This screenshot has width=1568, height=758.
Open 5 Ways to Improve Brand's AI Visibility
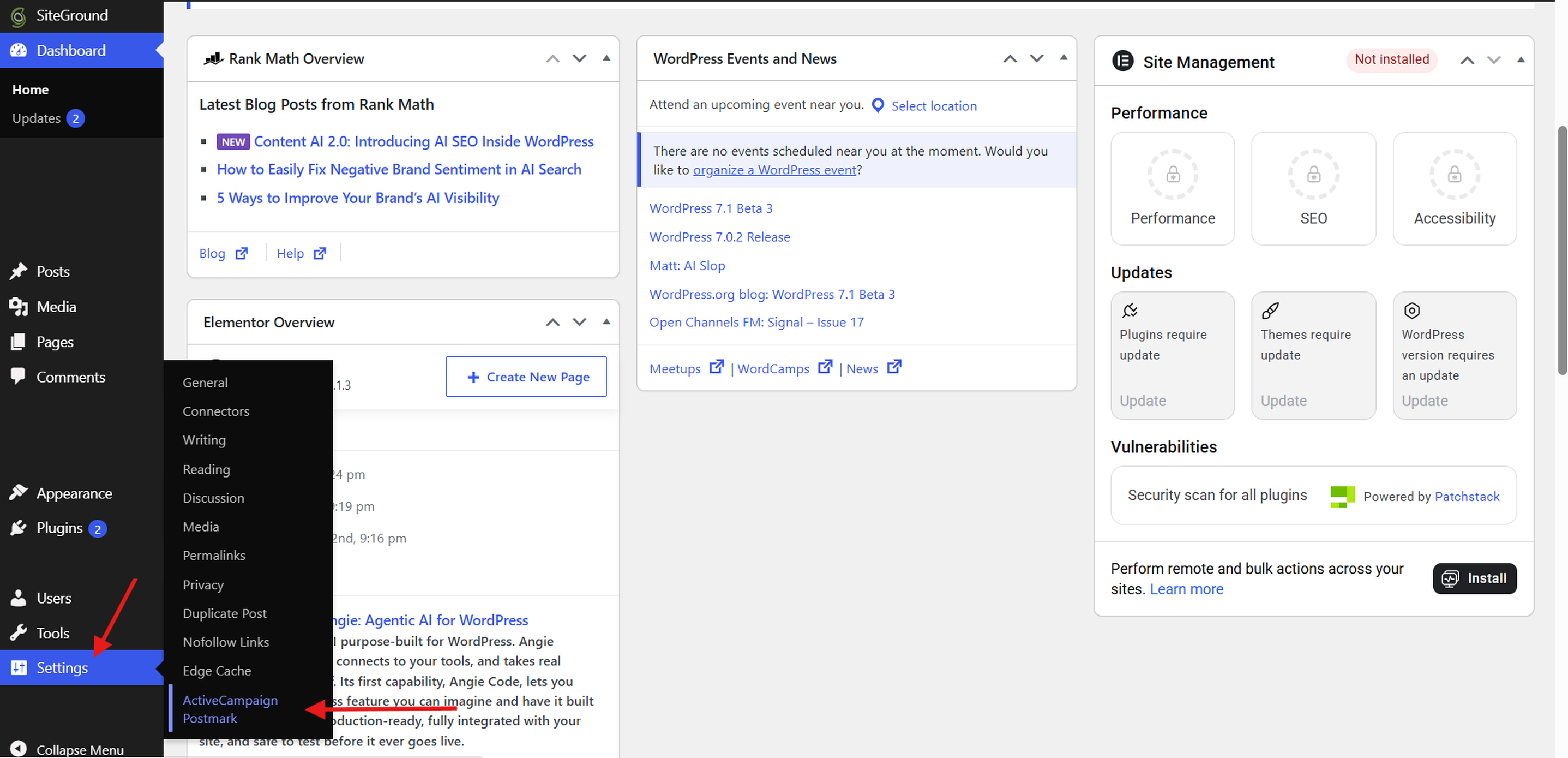tap(358, 198)
